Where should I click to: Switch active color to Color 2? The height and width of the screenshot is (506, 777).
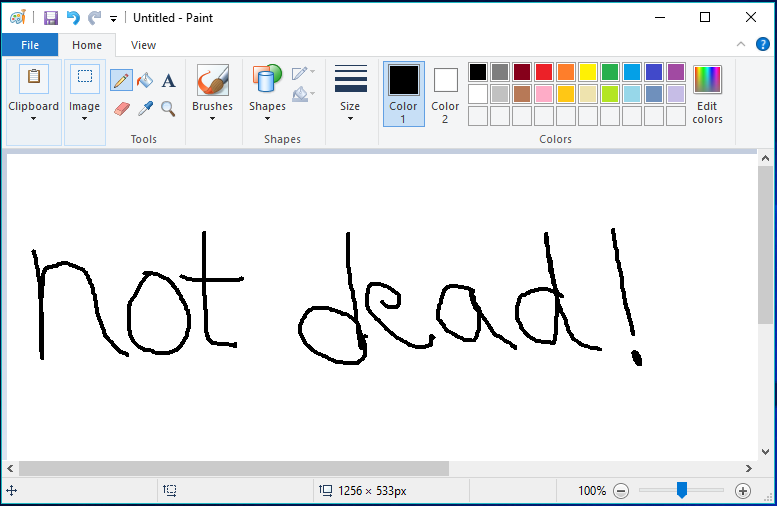[445, 93]
